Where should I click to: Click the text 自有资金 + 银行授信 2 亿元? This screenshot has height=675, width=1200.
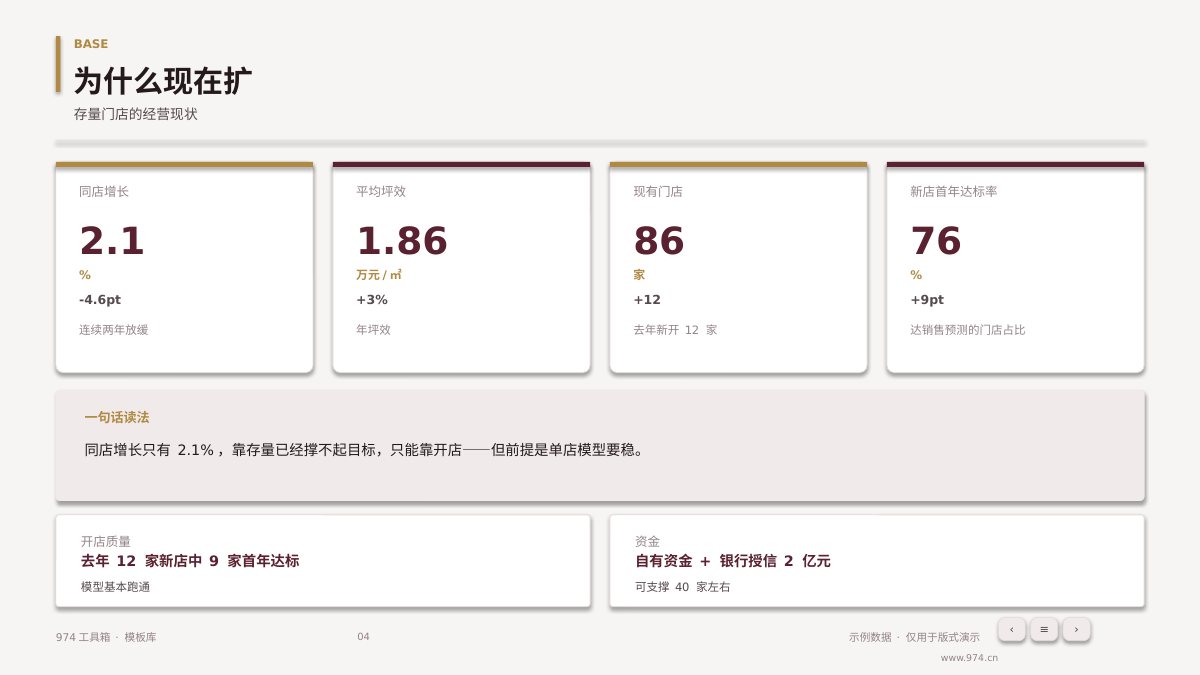733,561
